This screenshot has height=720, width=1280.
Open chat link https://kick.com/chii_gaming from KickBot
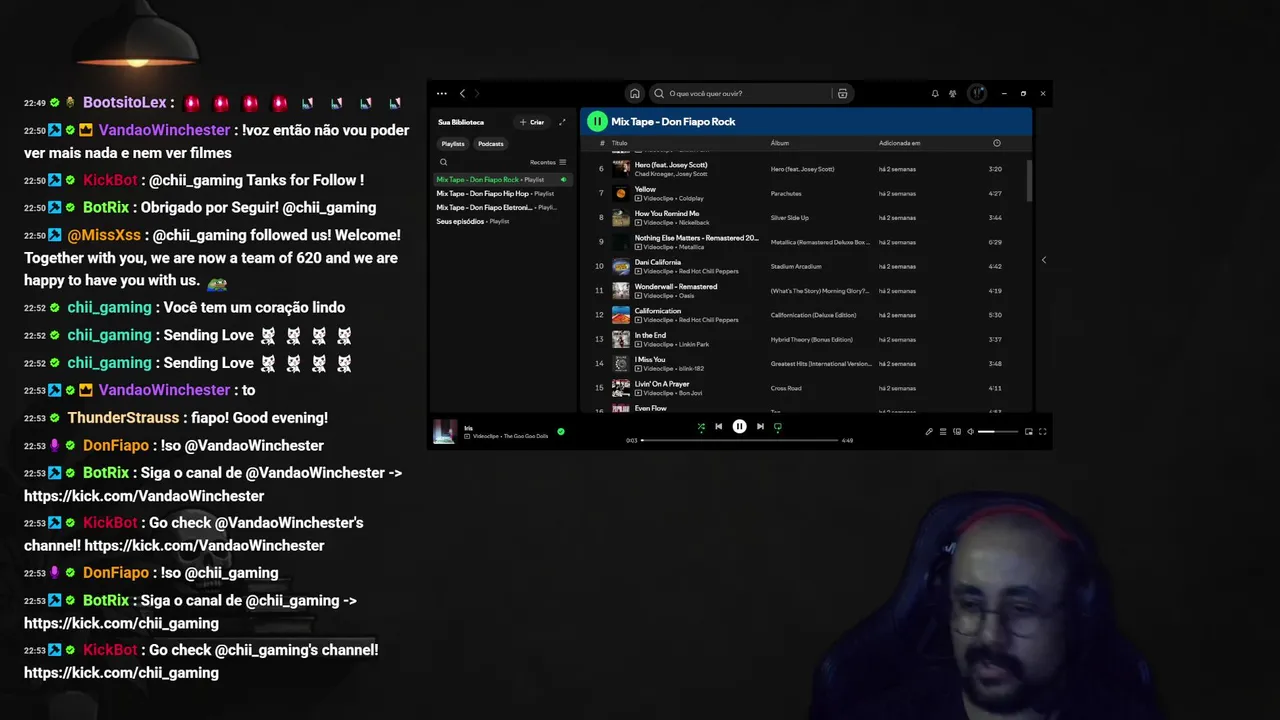[121, 673]
